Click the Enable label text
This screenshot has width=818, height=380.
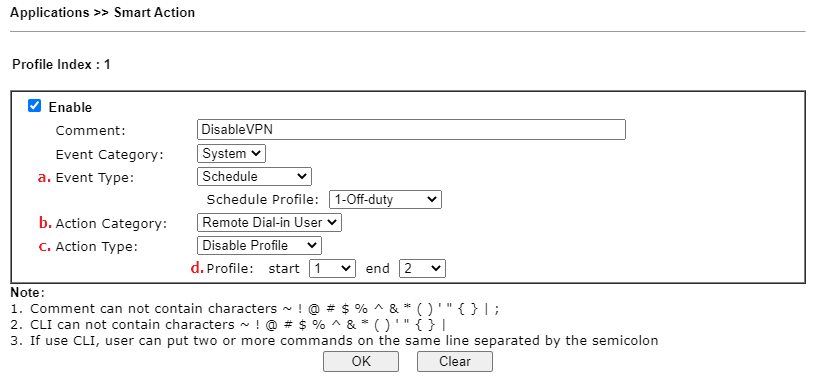click(x=70, y=108)
